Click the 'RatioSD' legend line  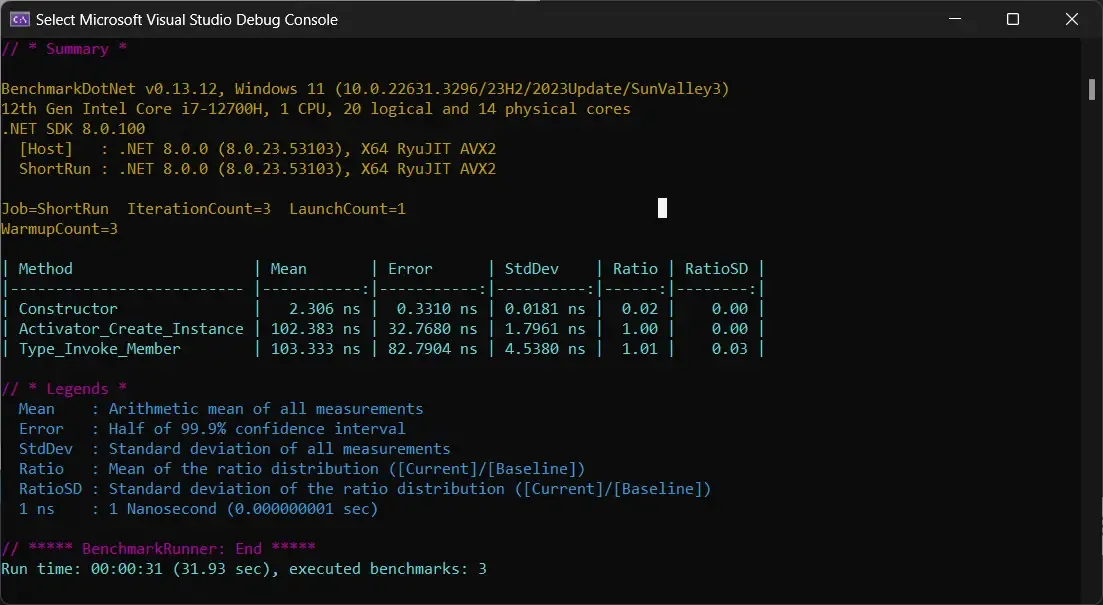click(x=365, y=489)
